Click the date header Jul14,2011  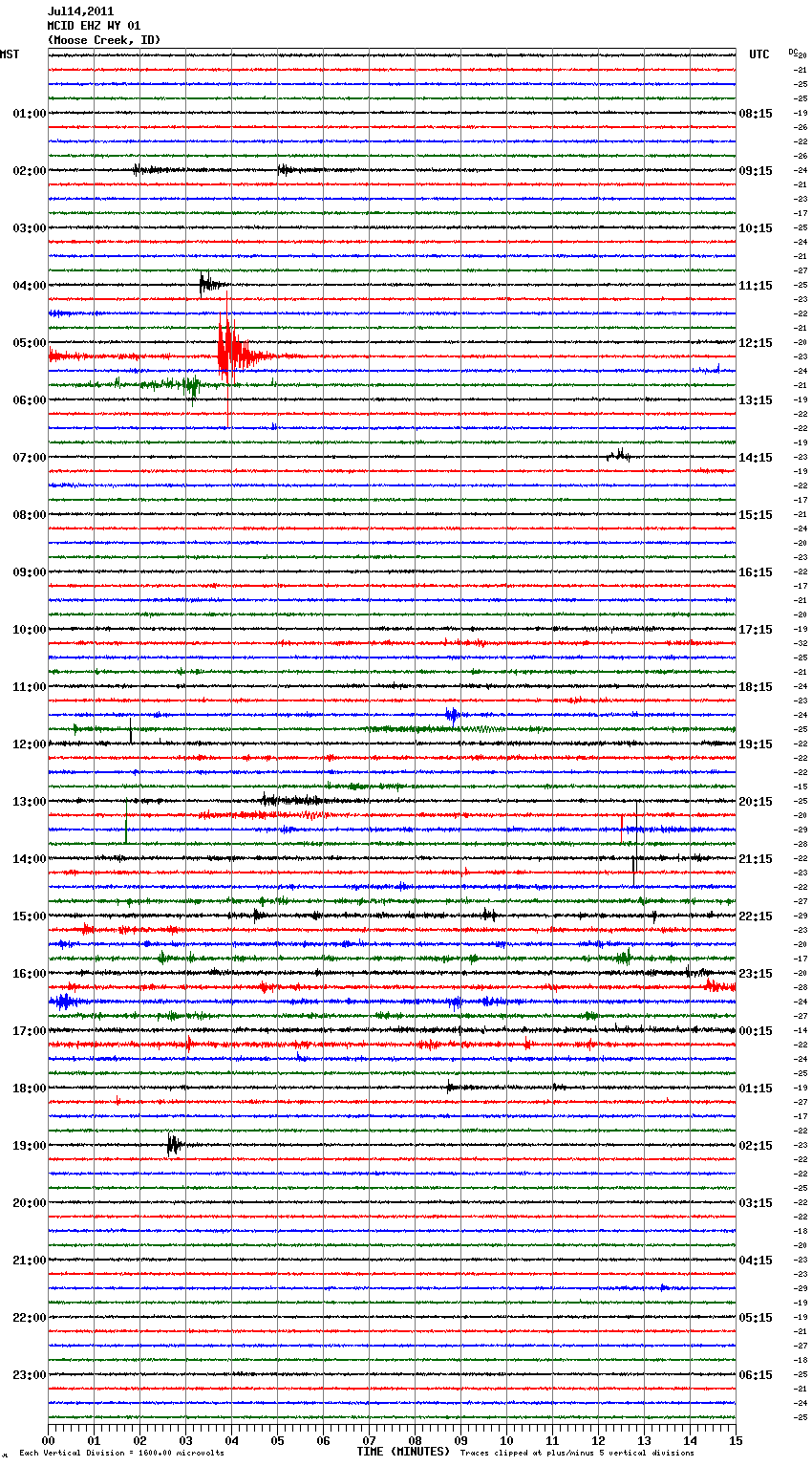tap(80, 11)
